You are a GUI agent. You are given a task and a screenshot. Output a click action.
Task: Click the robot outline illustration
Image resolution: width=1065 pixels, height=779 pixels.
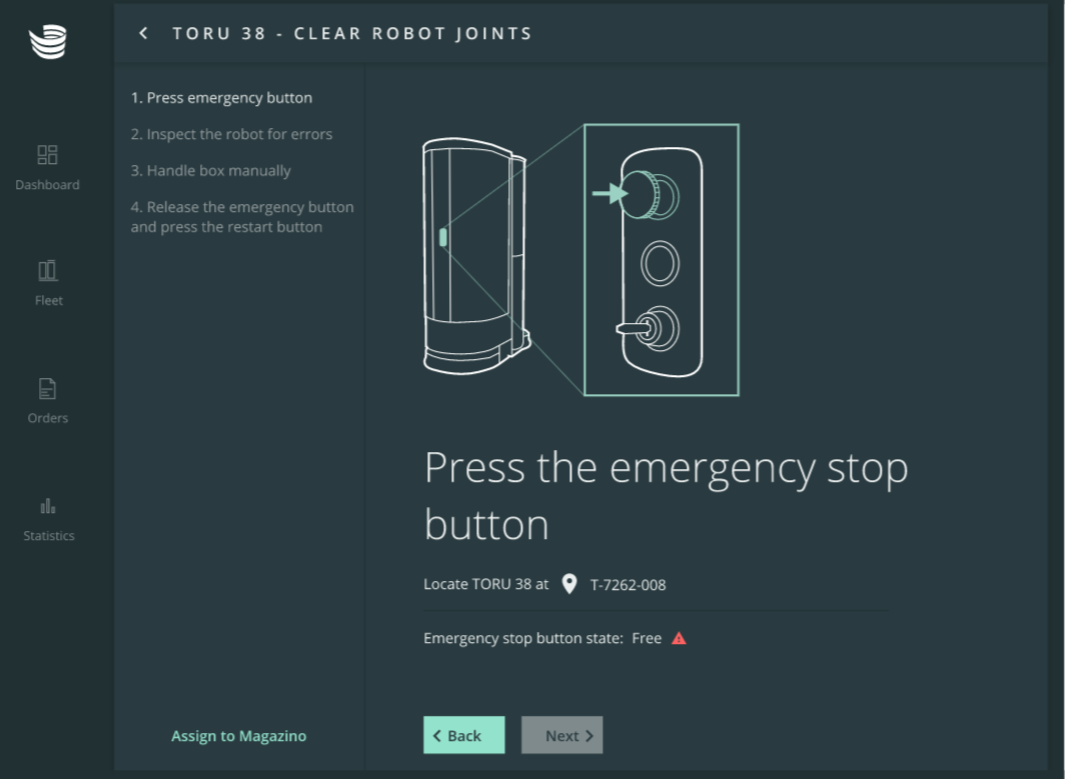[x=475, y=256]
